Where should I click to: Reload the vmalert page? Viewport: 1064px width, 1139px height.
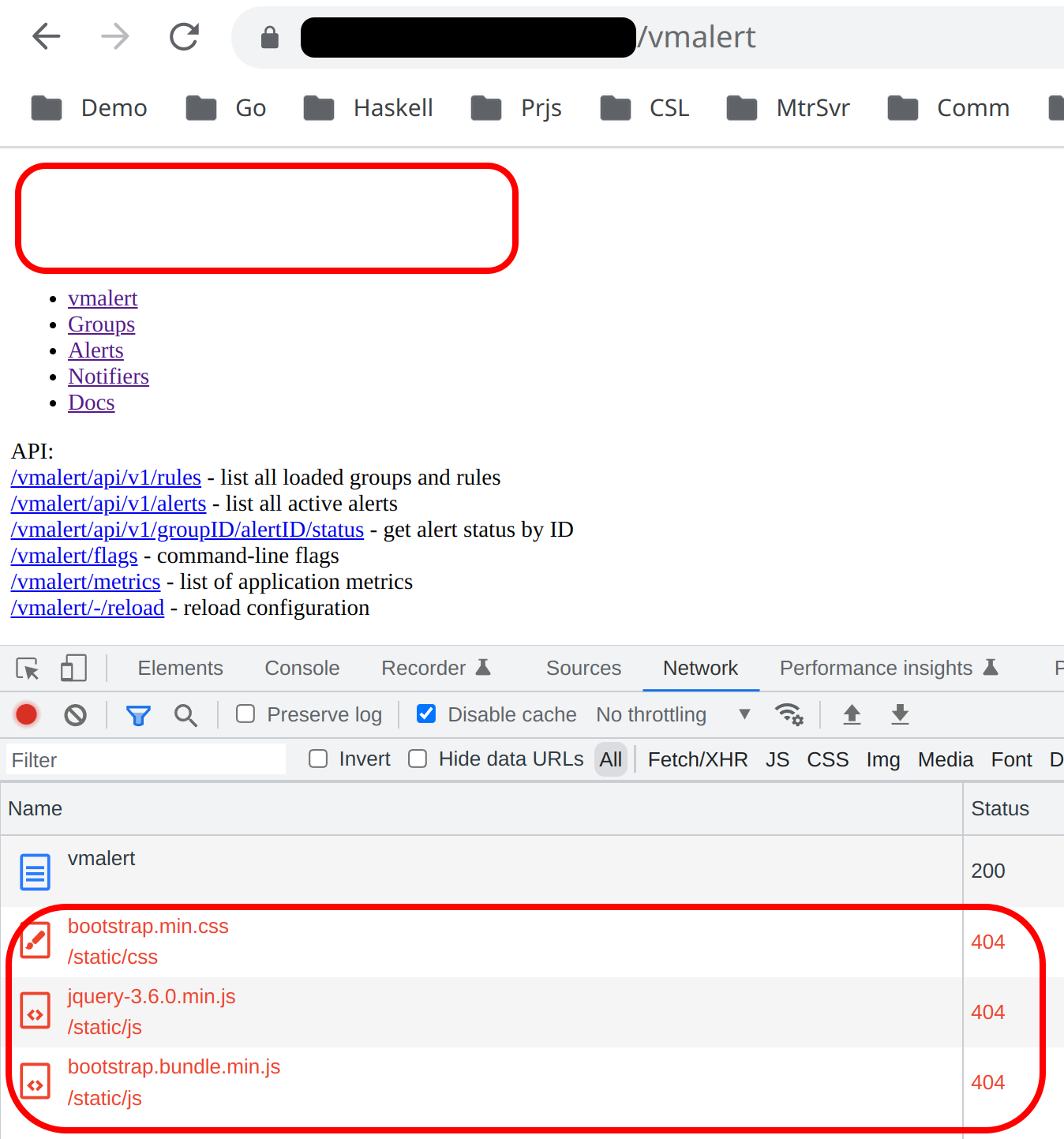(183, 36)
